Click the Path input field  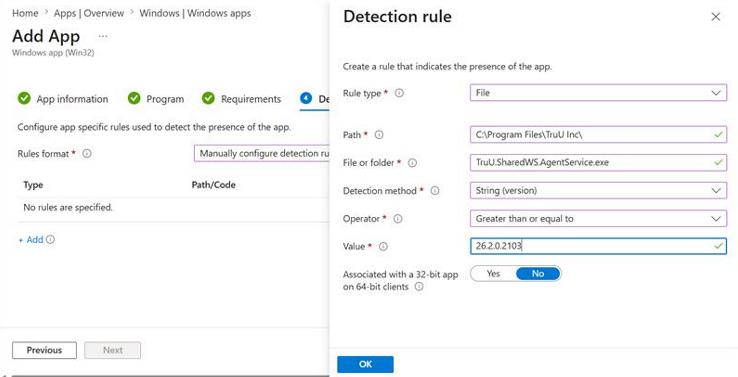pos(598,135)
